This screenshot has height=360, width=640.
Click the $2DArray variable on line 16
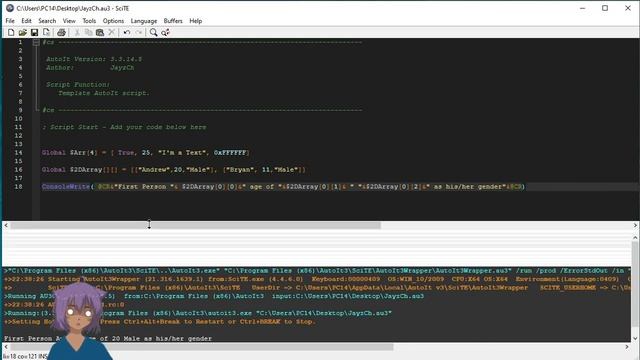coord(86,169)
